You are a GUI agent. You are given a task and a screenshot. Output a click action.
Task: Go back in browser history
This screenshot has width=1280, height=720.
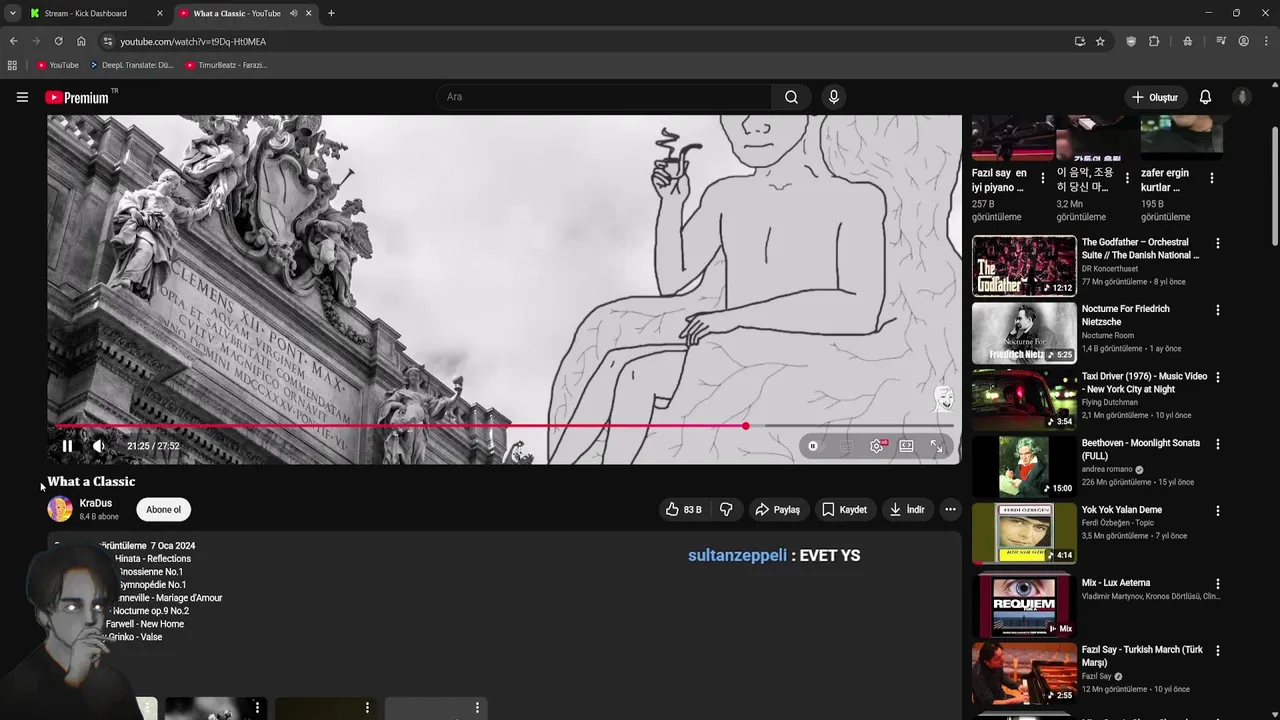pyautogui.click(x=13, y=41)
